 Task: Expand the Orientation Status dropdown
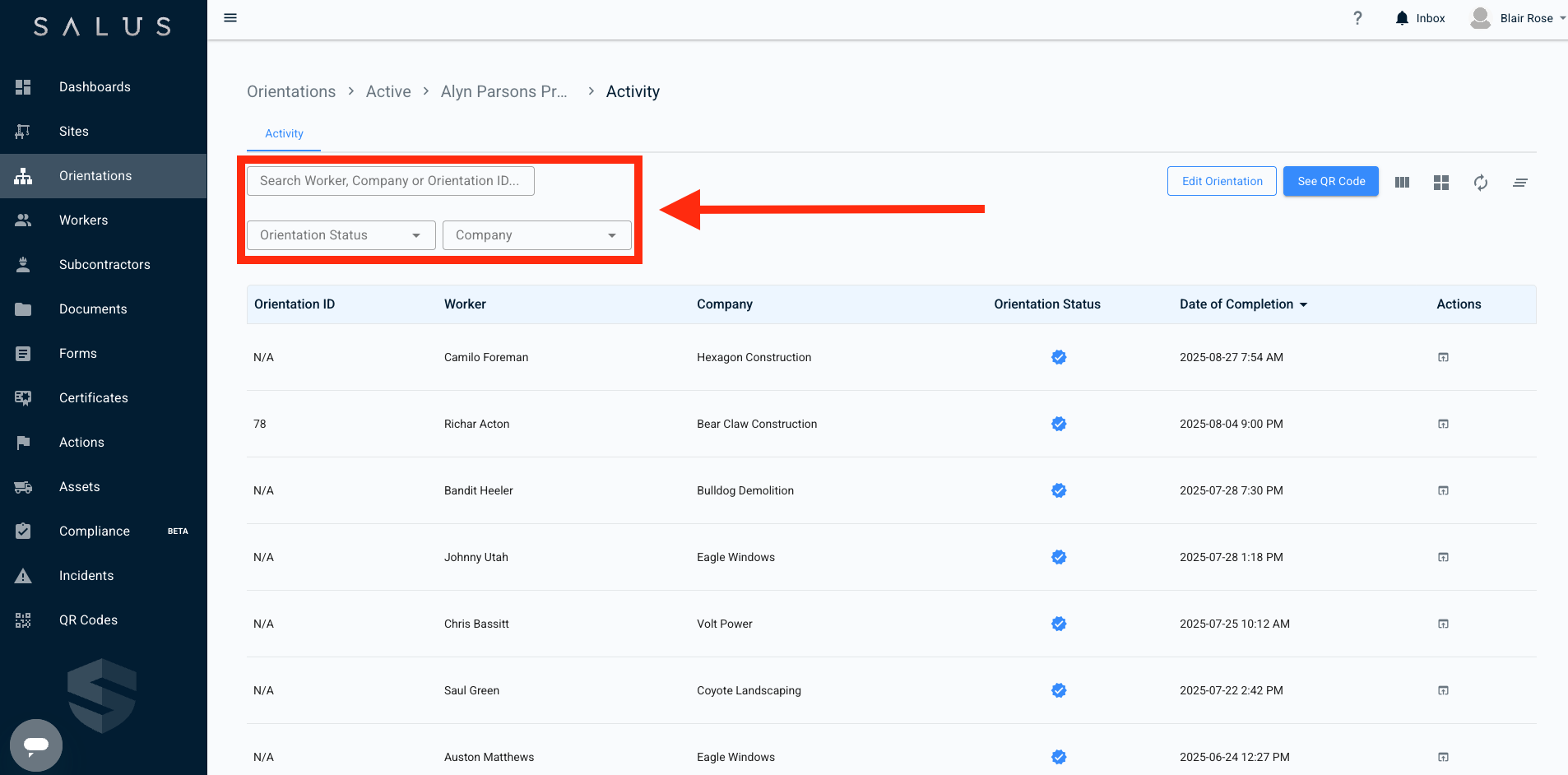[x=341, y=235]
